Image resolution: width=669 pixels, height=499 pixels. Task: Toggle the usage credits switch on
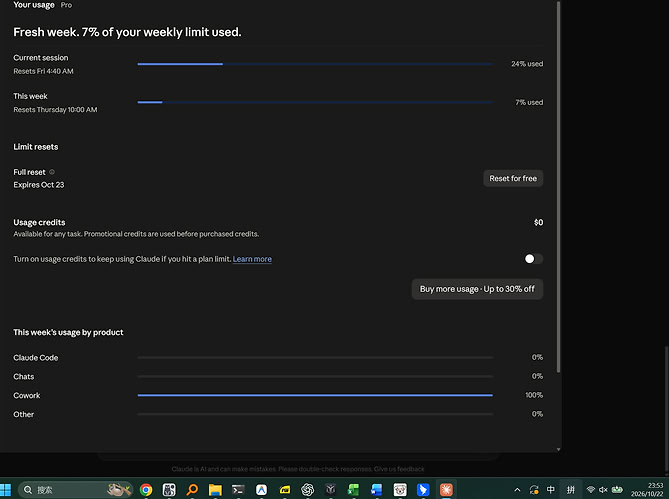click(x=533, y=259)
